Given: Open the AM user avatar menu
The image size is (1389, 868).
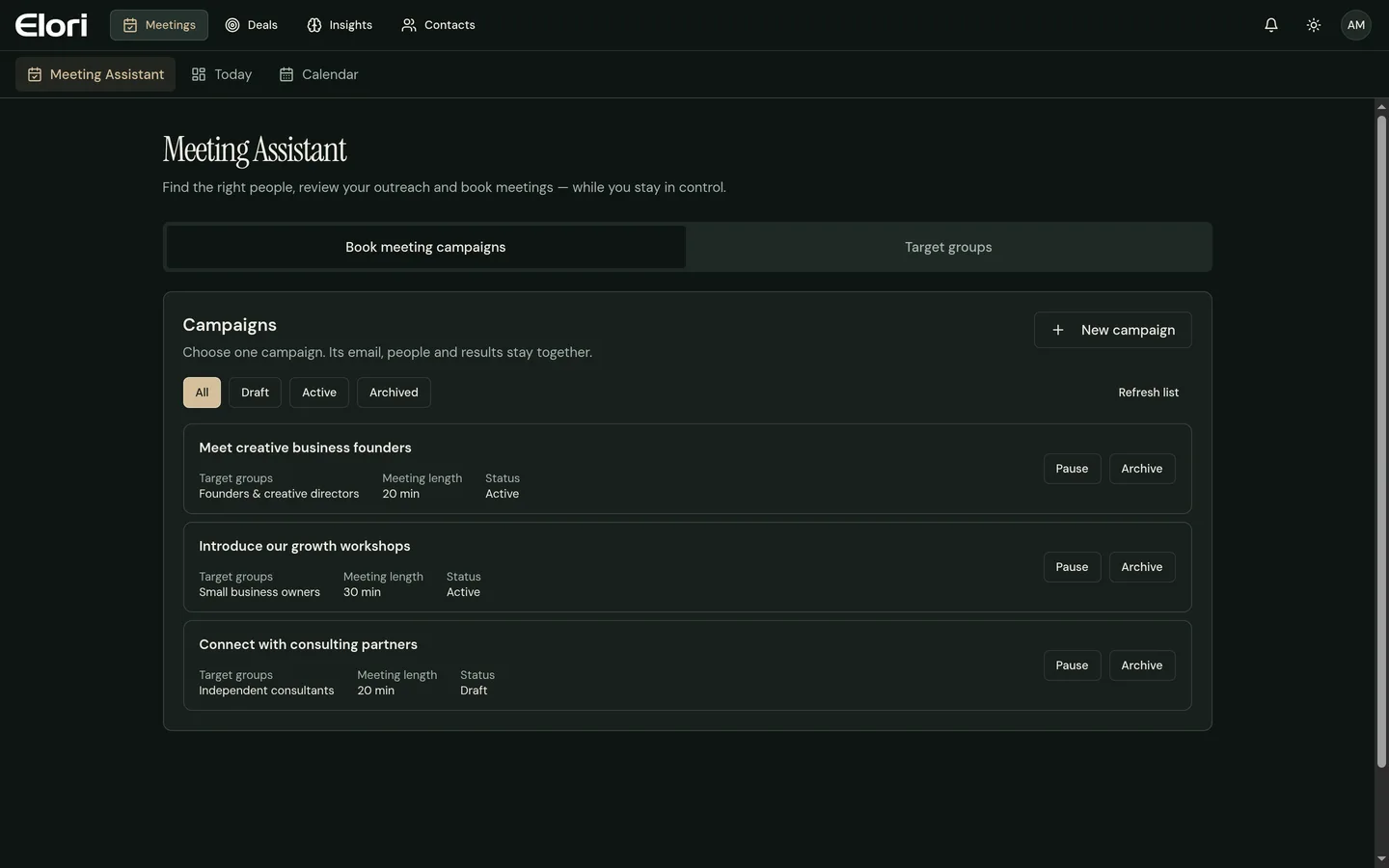Looking at the screenshot, I should coord(1356,25).
